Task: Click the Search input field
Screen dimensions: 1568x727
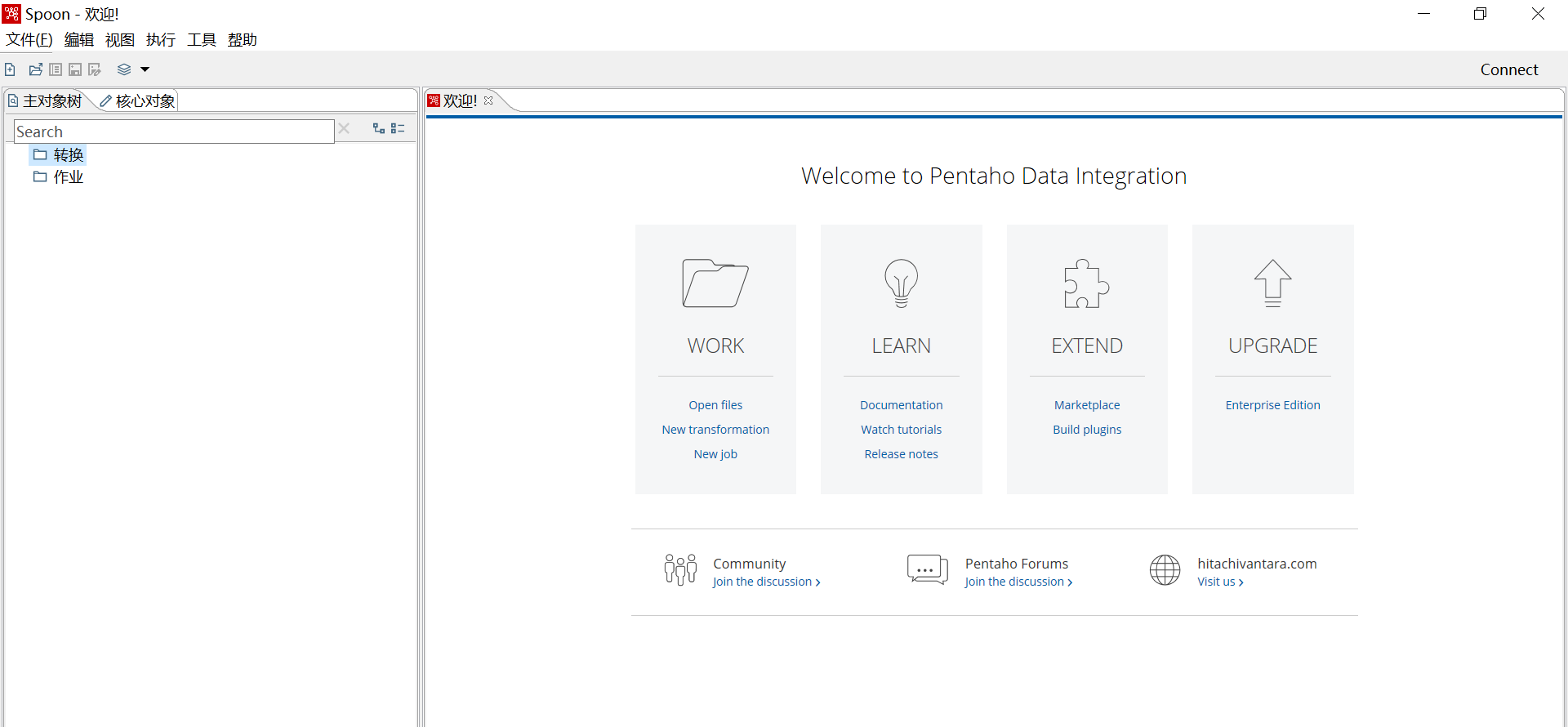Action: point(174,132)
